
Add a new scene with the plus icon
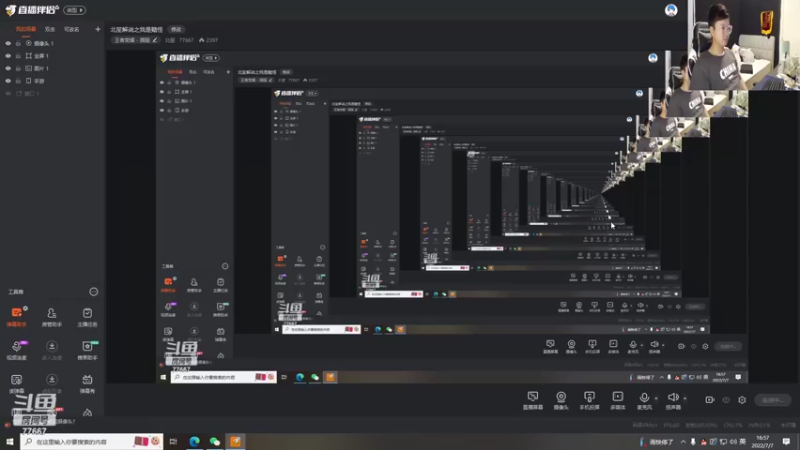[97, 29]
